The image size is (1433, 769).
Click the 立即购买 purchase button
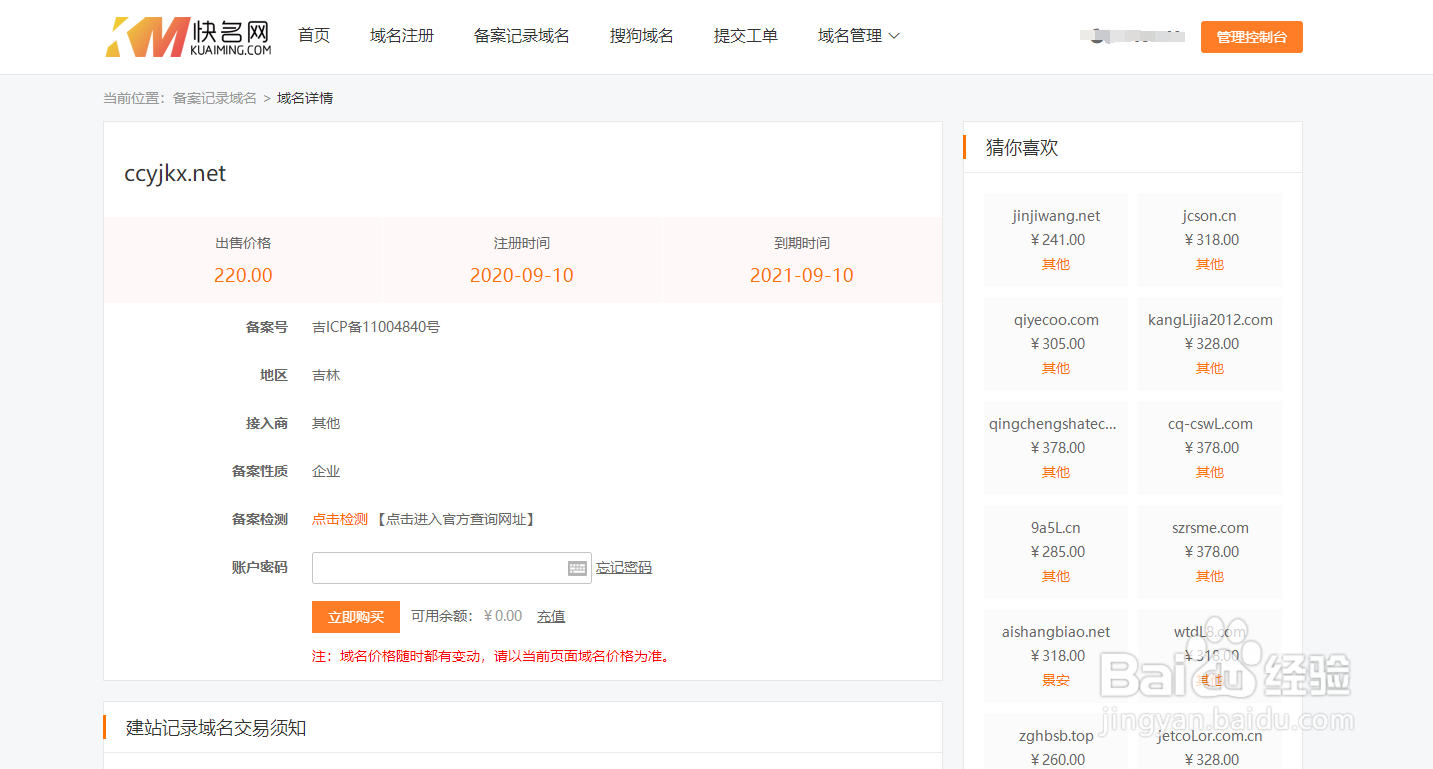(355, 616)
